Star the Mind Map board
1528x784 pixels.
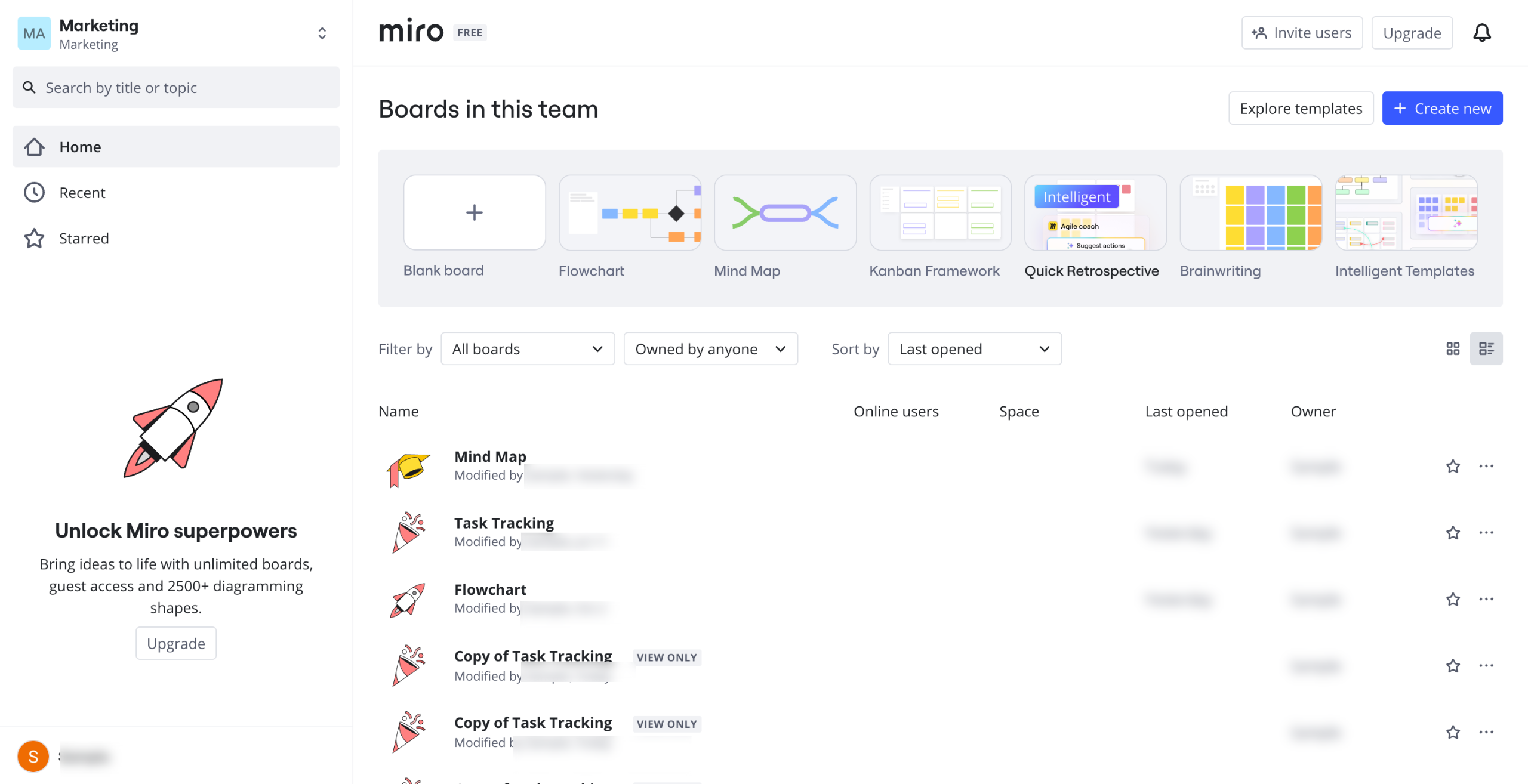1453,467
